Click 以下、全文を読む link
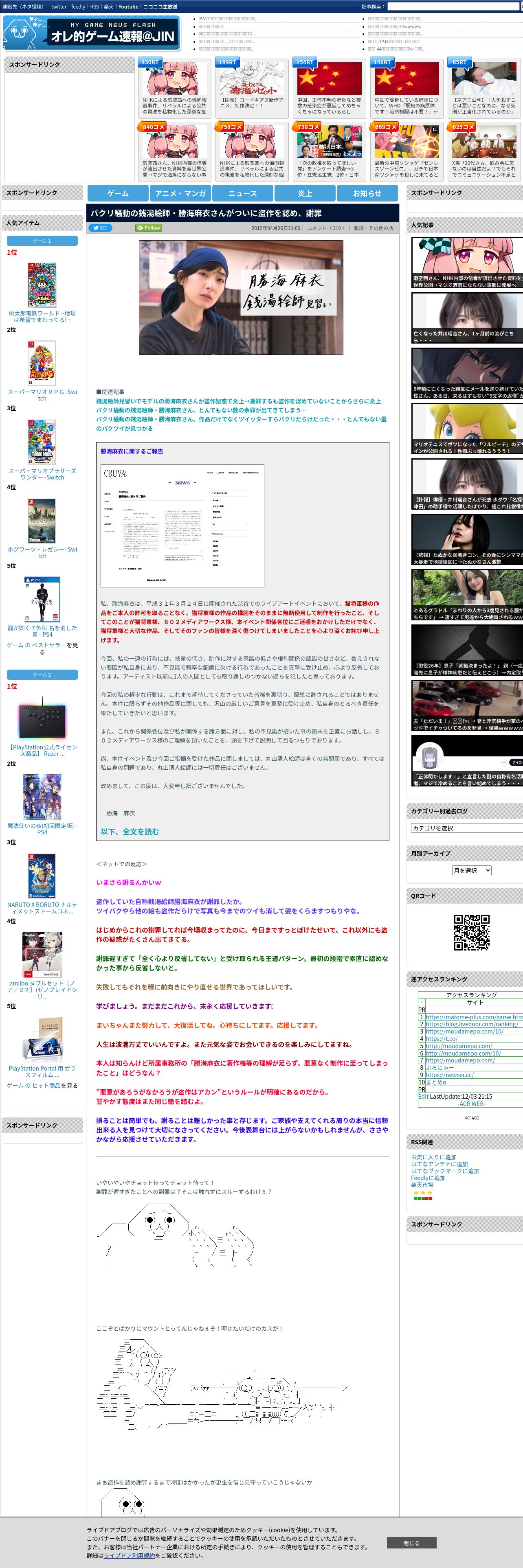 [x=130, y=831]
